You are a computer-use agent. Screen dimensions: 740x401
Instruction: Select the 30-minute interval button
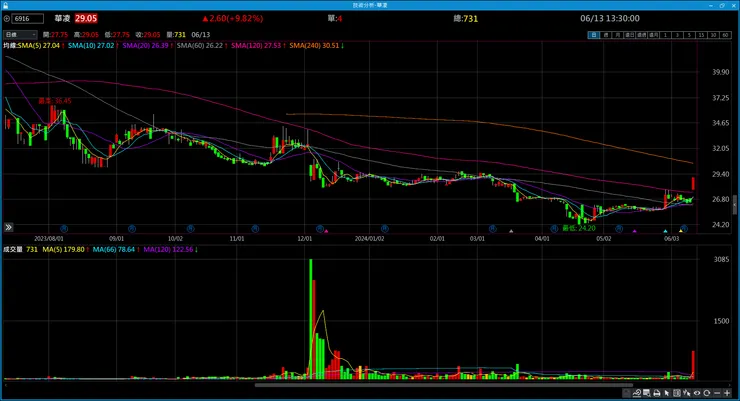coord(713,35)
